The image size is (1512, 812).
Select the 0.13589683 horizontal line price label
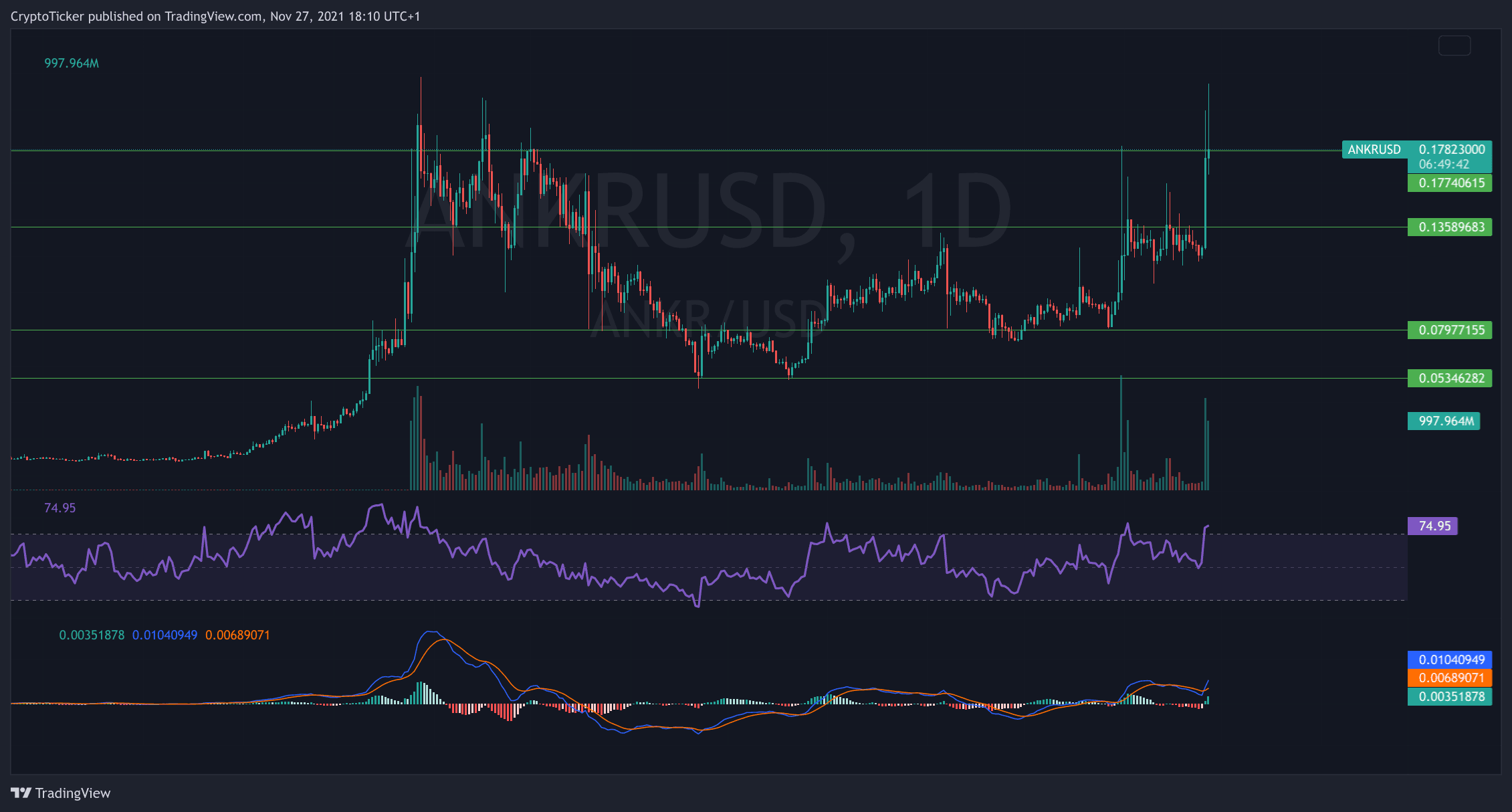click(x=1451, y=227)
